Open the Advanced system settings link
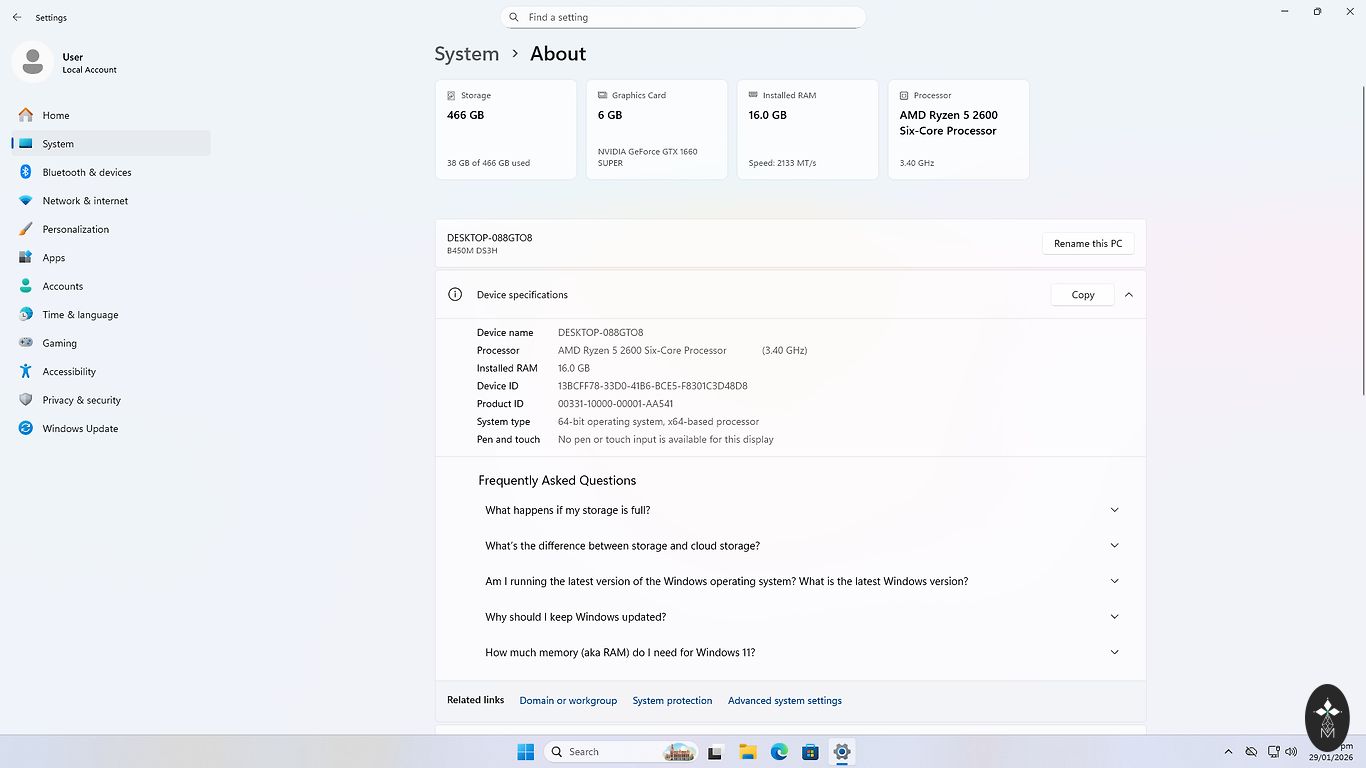 (784, 701)
